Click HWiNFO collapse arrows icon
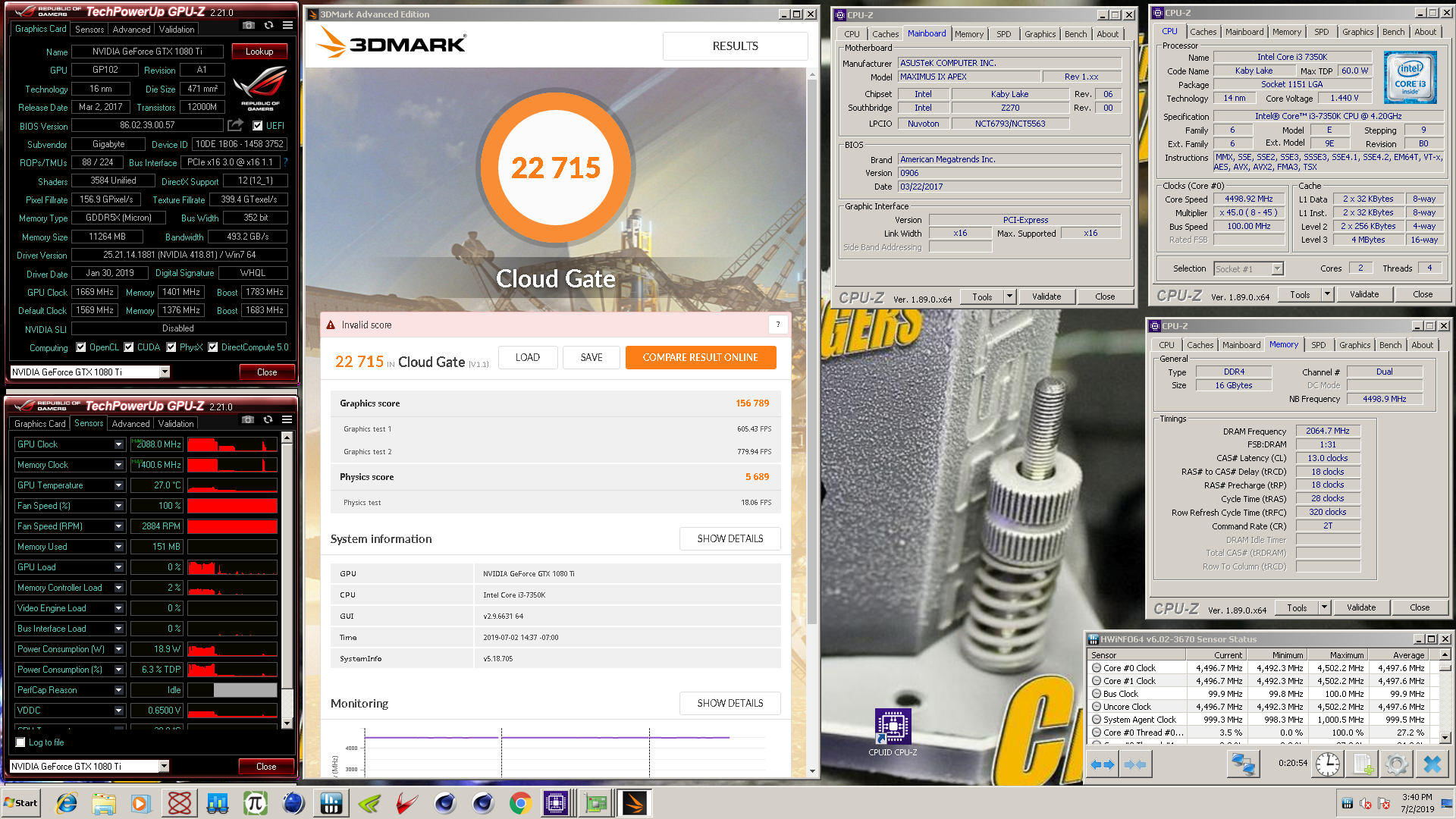This screenshot has height=819, width=1456. pyautogui.click(x=1135, y=764)
